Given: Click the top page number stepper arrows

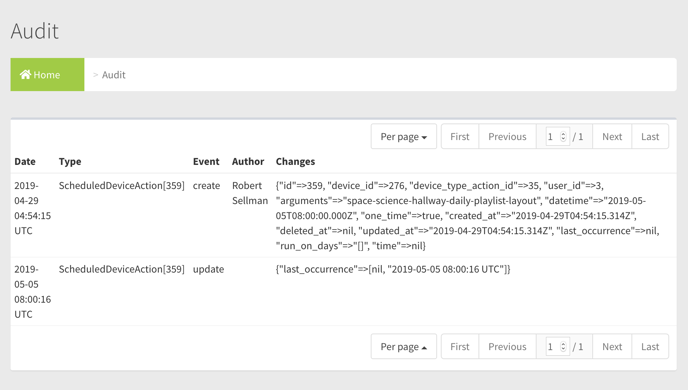Looking at the screenshot, I should pyautogui.click(x=563, y=137).
